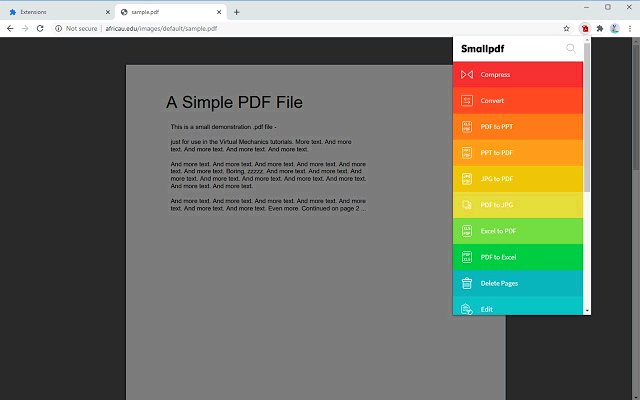Close the sample.pdf tab
Screen dimensions: 640x400
(219, 12)
